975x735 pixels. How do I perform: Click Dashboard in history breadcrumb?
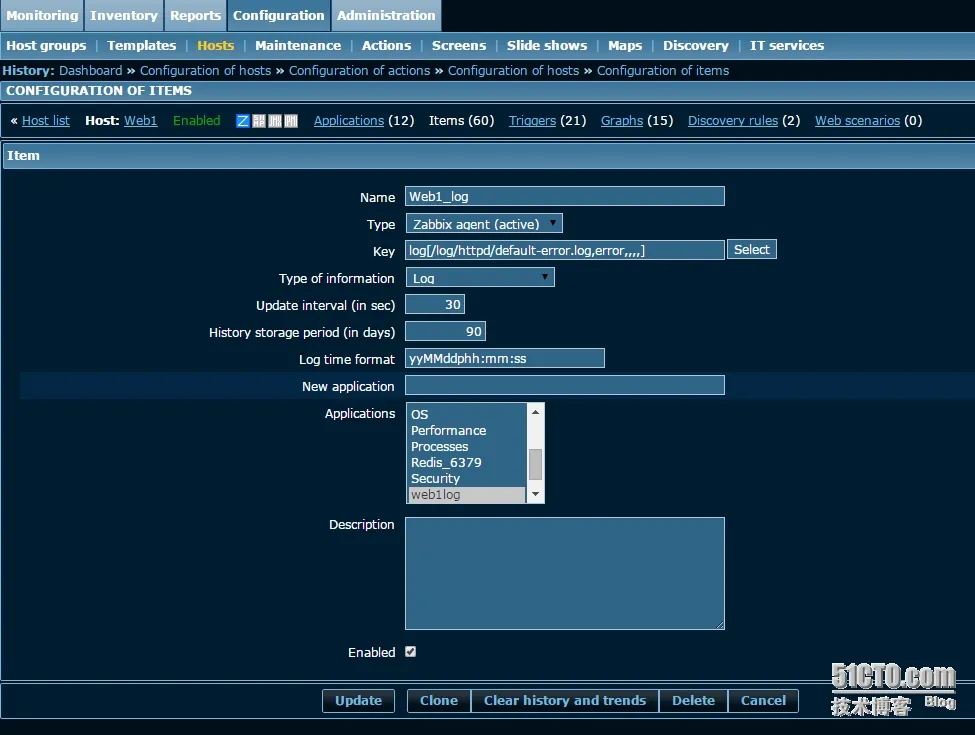(91, 71)
